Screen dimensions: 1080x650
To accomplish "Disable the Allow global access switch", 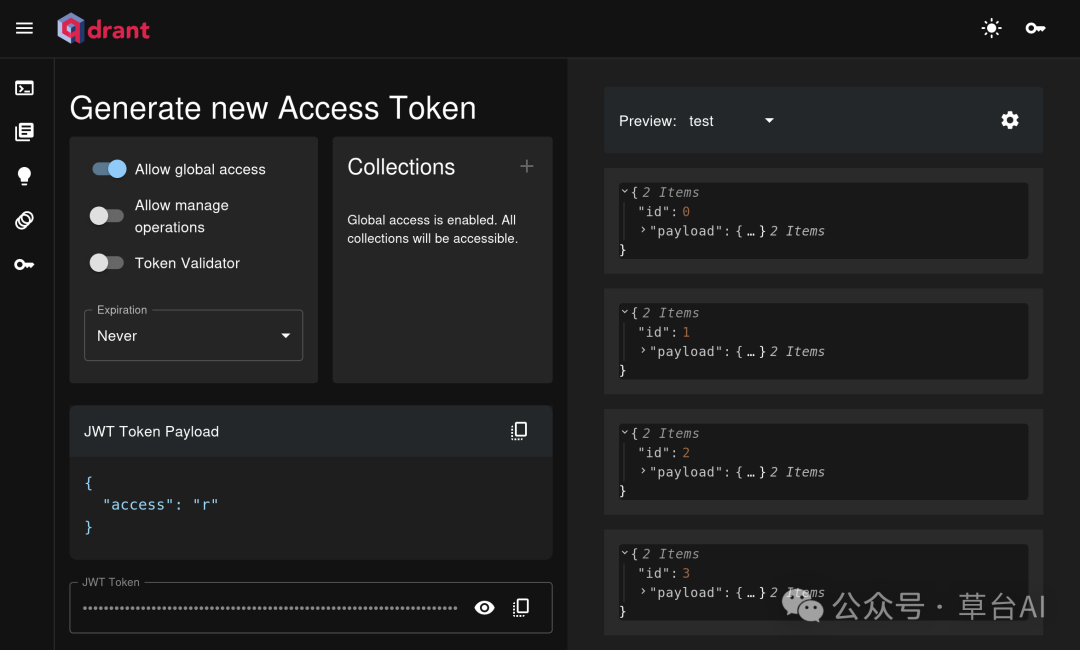I will pyautogui.click(x=109, y=169).
